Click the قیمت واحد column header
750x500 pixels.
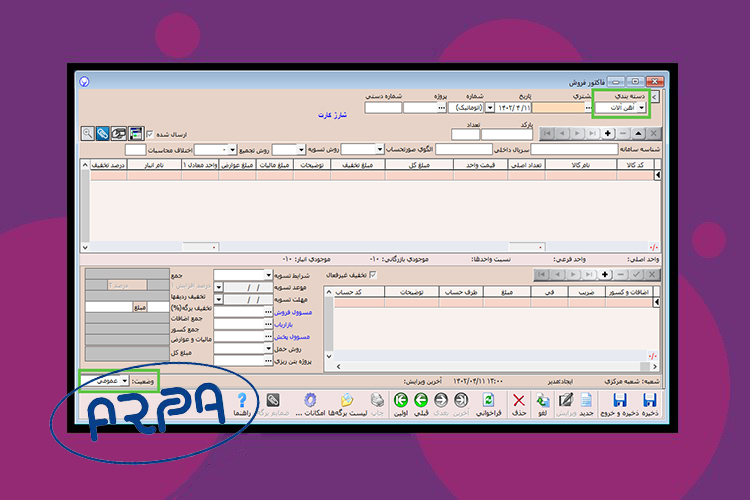pyautogui.click(x=481, y=165)
